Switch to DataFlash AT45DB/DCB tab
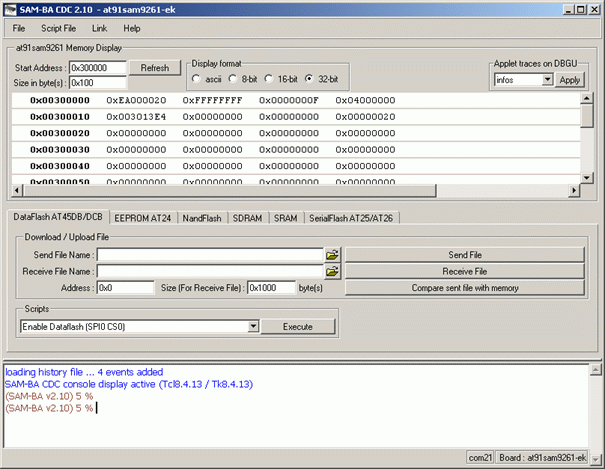This screenshot has width=605, height=469. coord(58,217)
